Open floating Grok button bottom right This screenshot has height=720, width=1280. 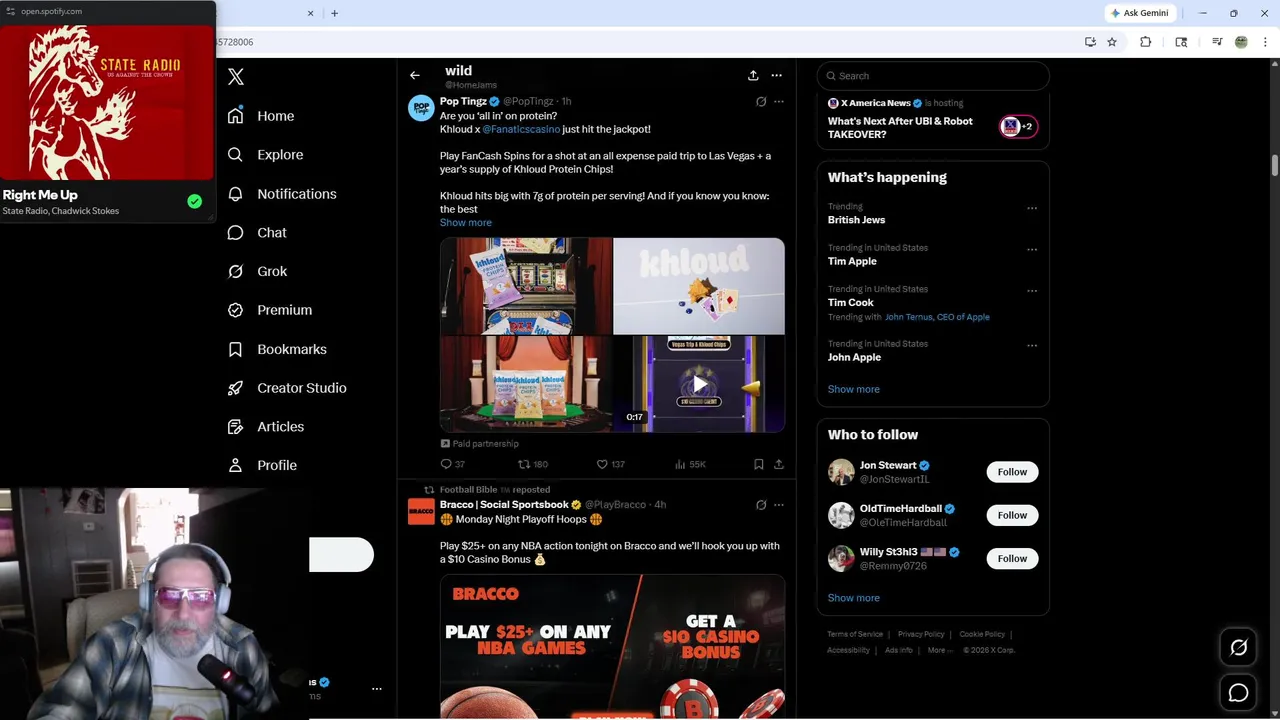[1238, 648]
